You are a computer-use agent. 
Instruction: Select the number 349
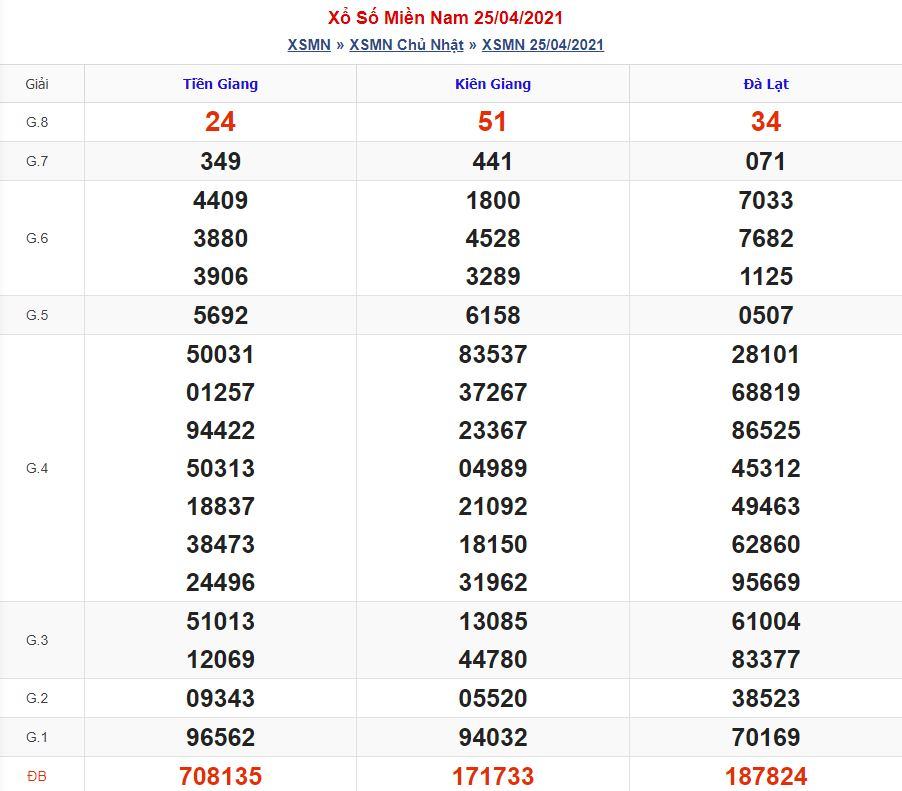(220, 161)
